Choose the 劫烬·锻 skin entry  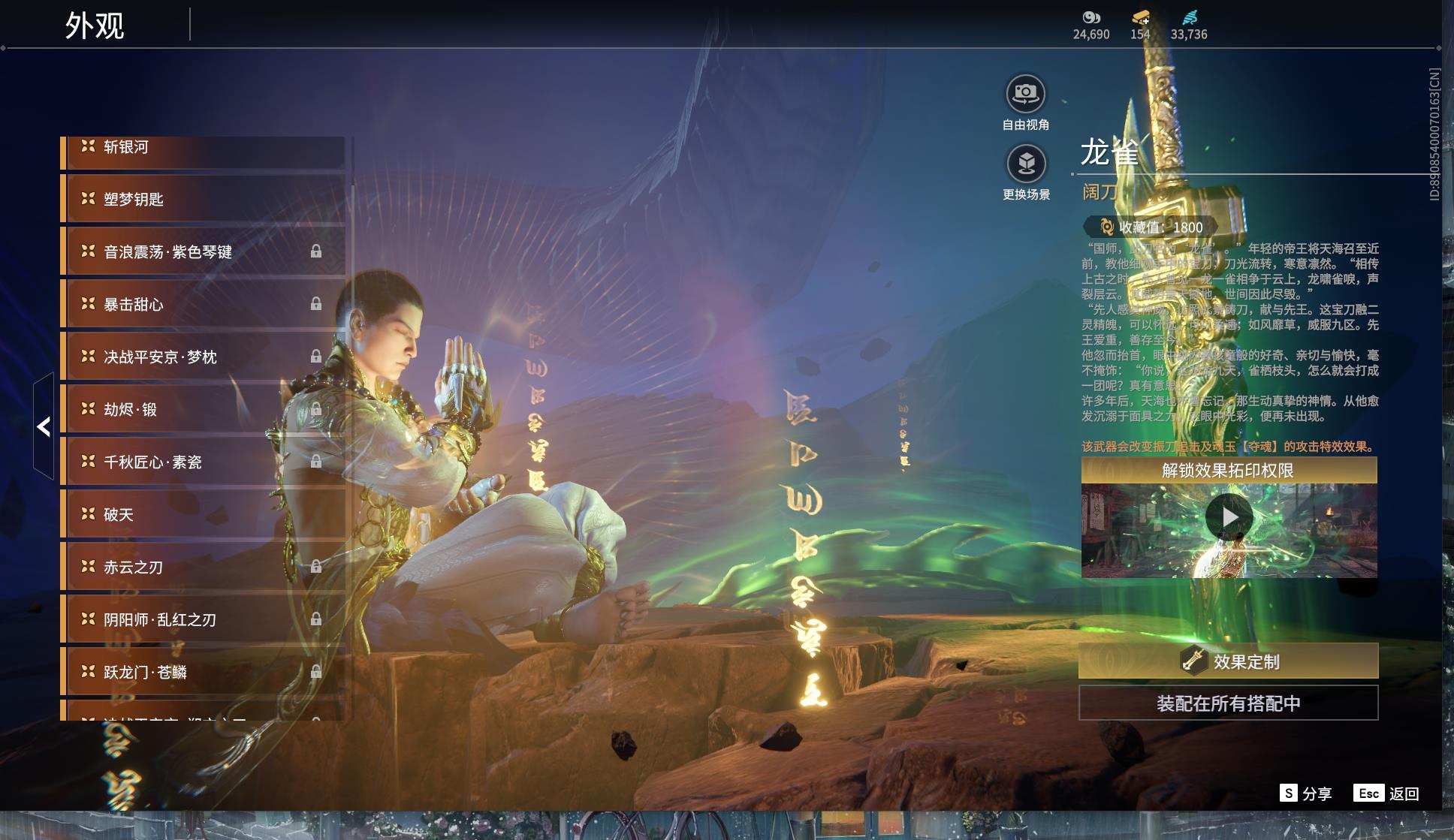203,409
